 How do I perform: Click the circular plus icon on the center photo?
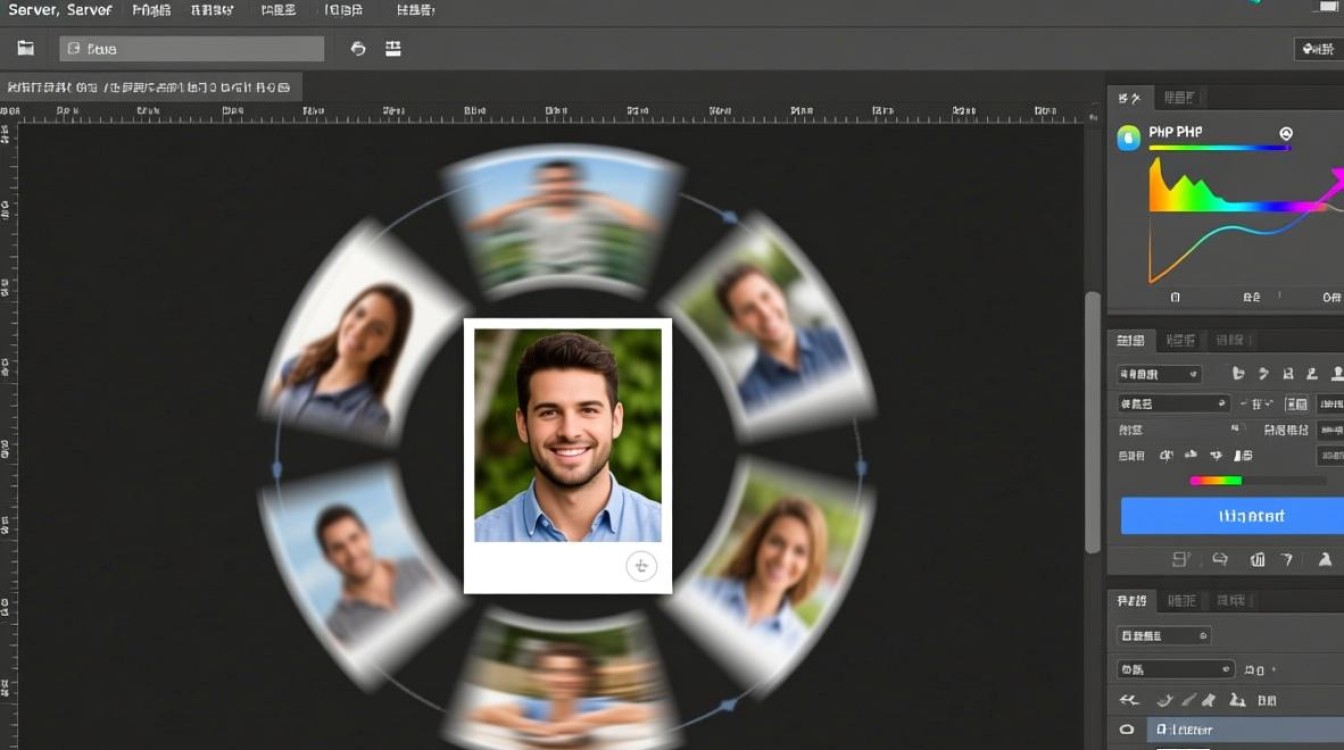tap(641, 566)
